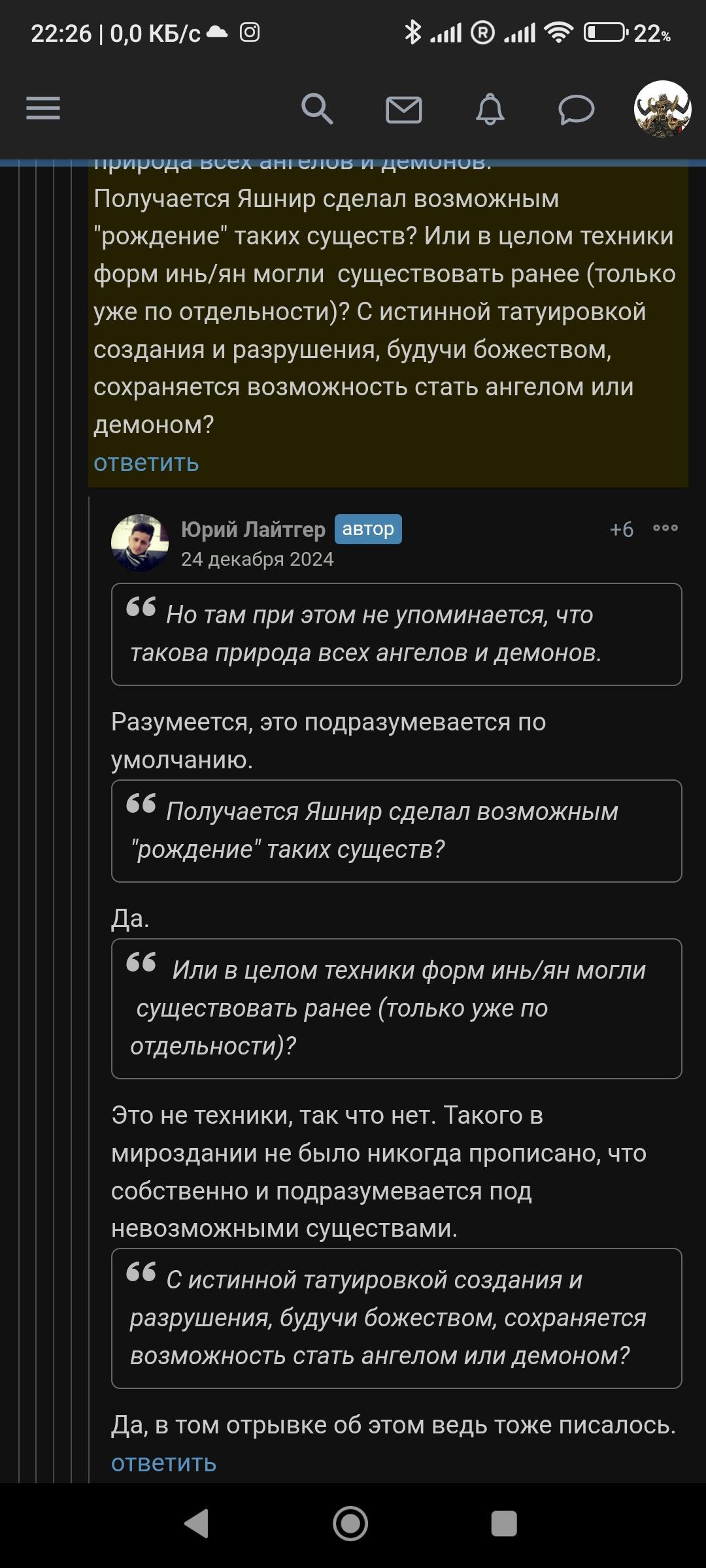706x1568 pixels.
Task: Open your profile avatar menu
Action: [x=662, y=109]
